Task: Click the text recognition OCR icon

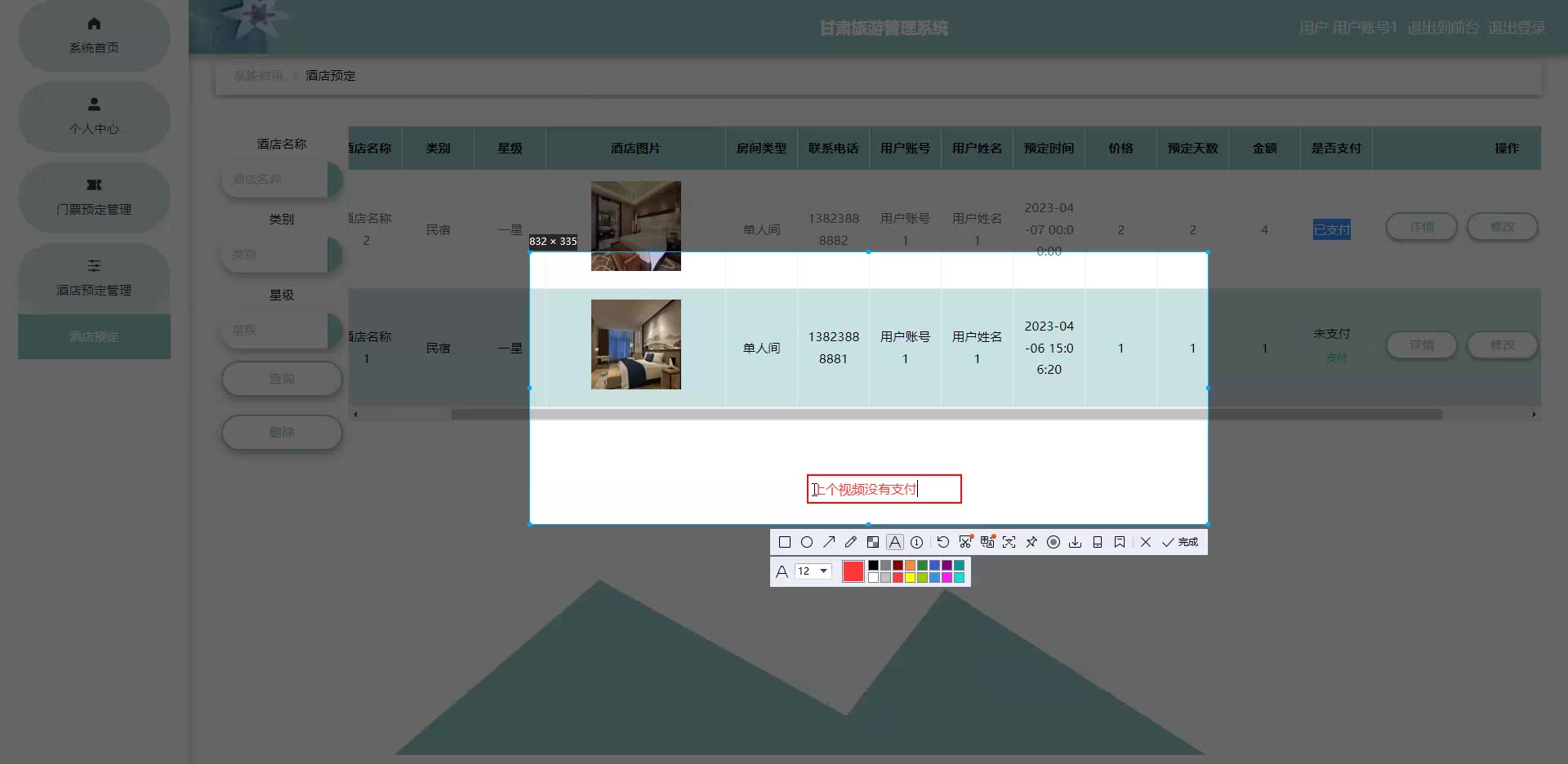Action: tap(1009, 542)
